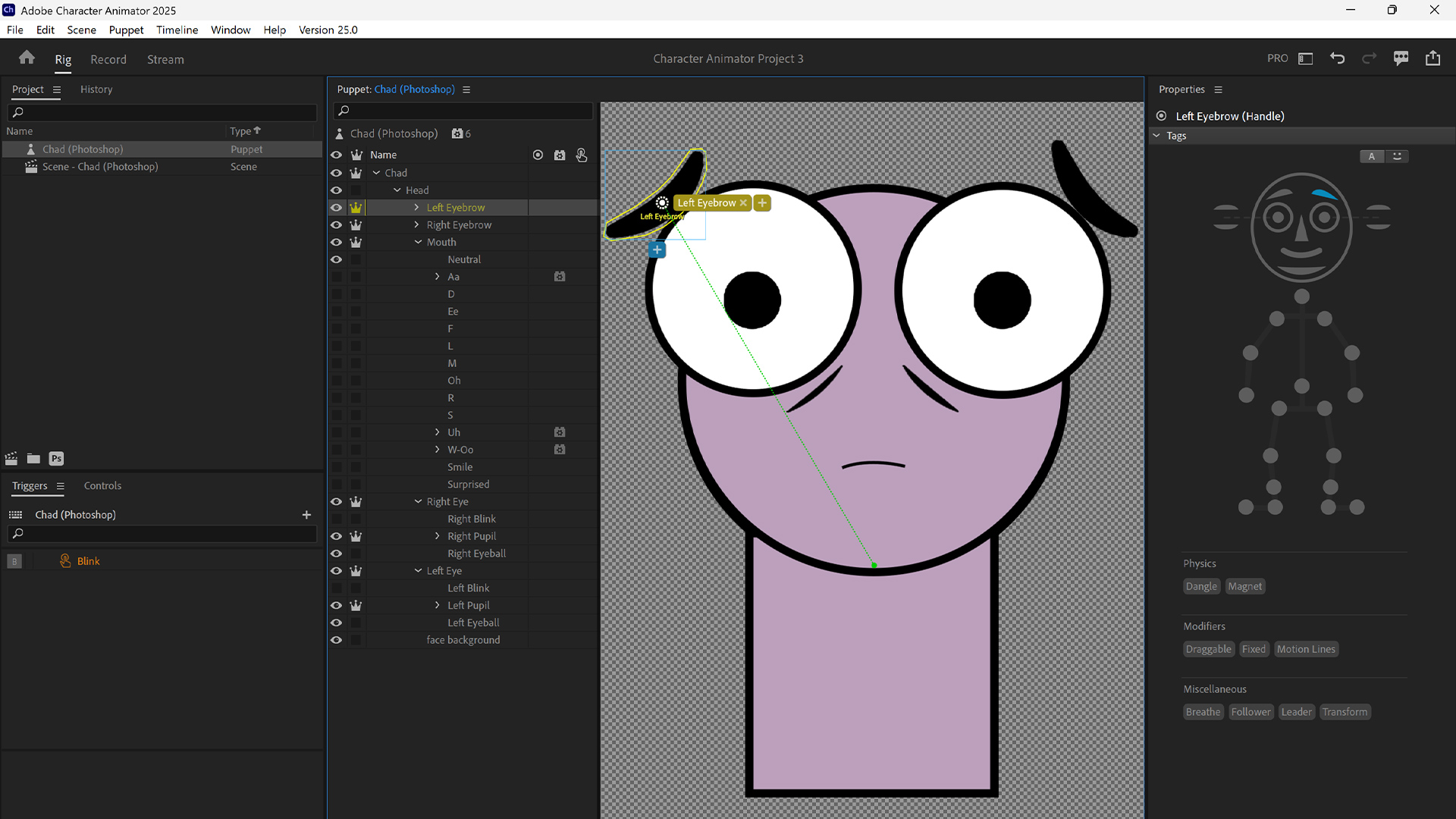
Task: Expand the Right Pupil layer
Action: point(437,536)
